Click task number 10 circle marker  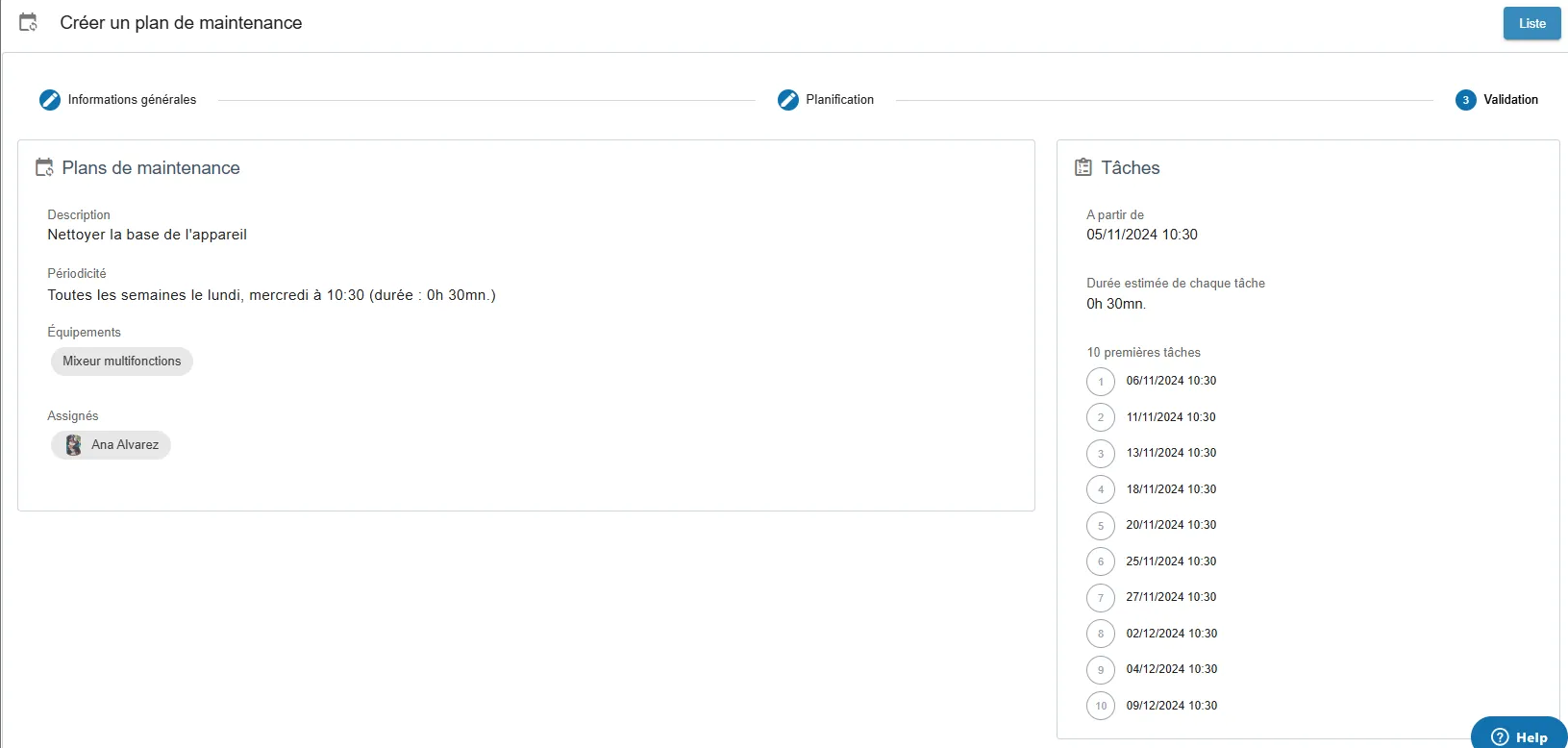coord(1101,706)
